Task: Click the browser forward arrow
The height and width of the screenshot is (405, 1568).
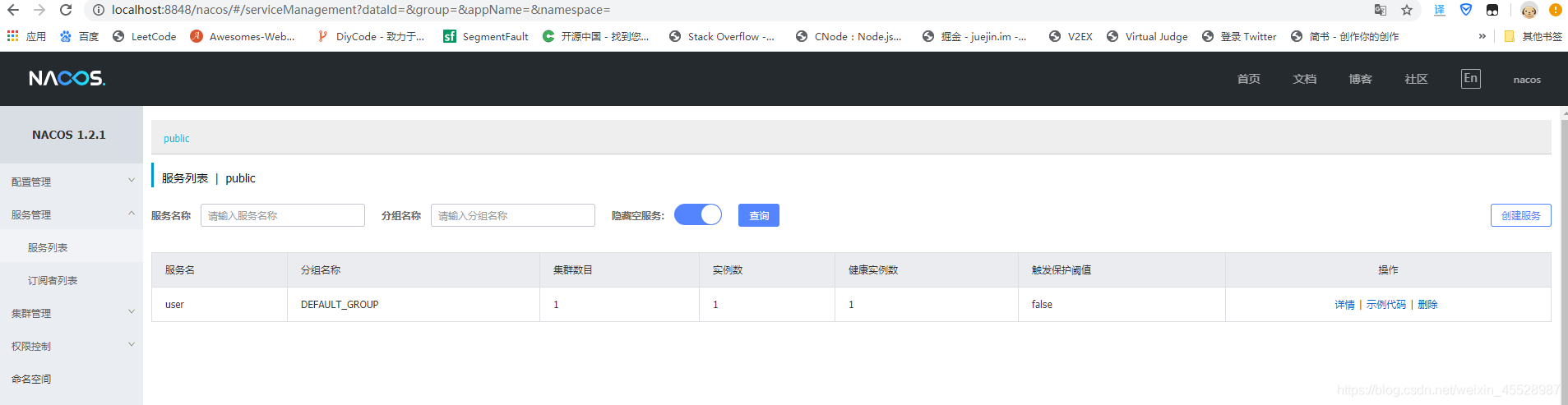Action: [x=39, y=10]
